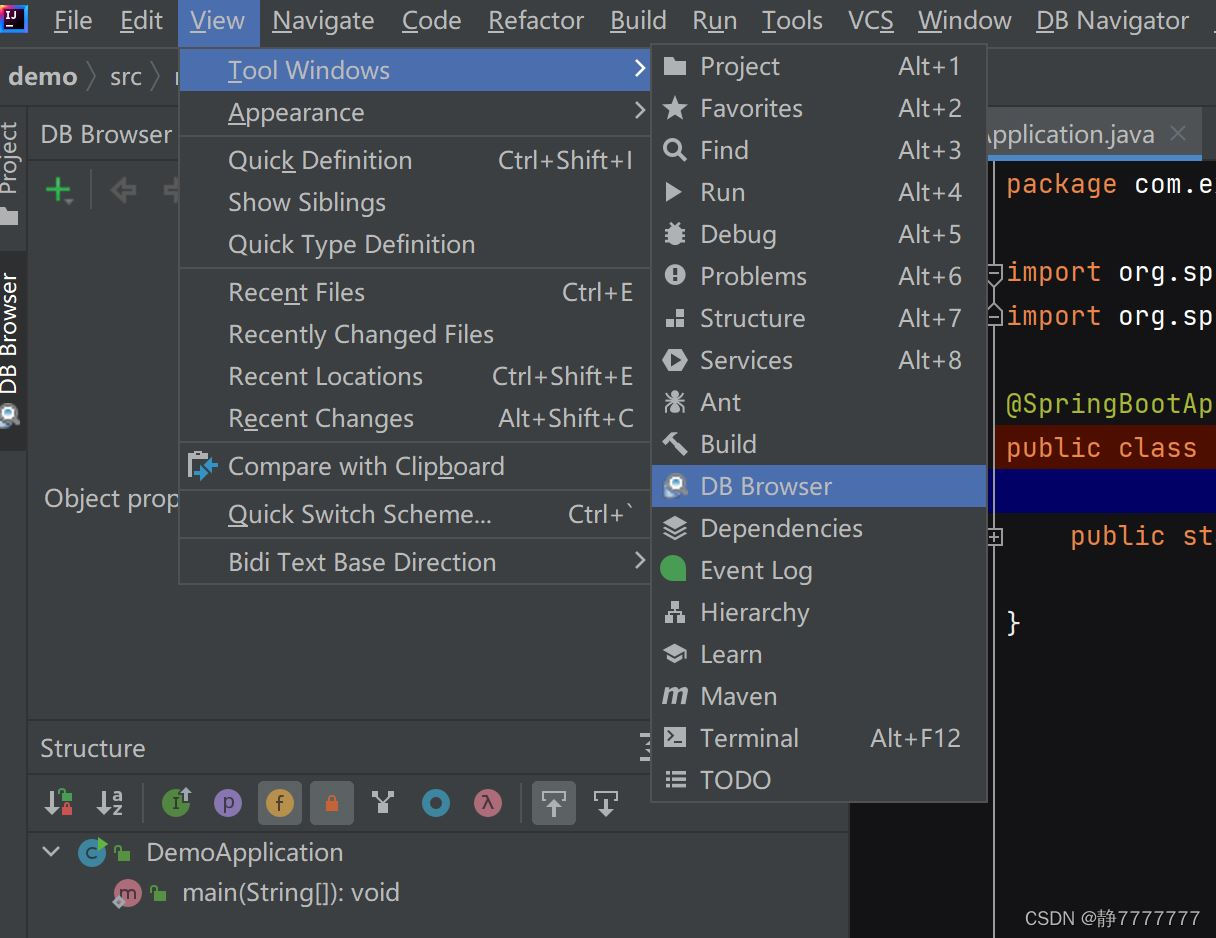Open the Refactor menu

point(536,21)
